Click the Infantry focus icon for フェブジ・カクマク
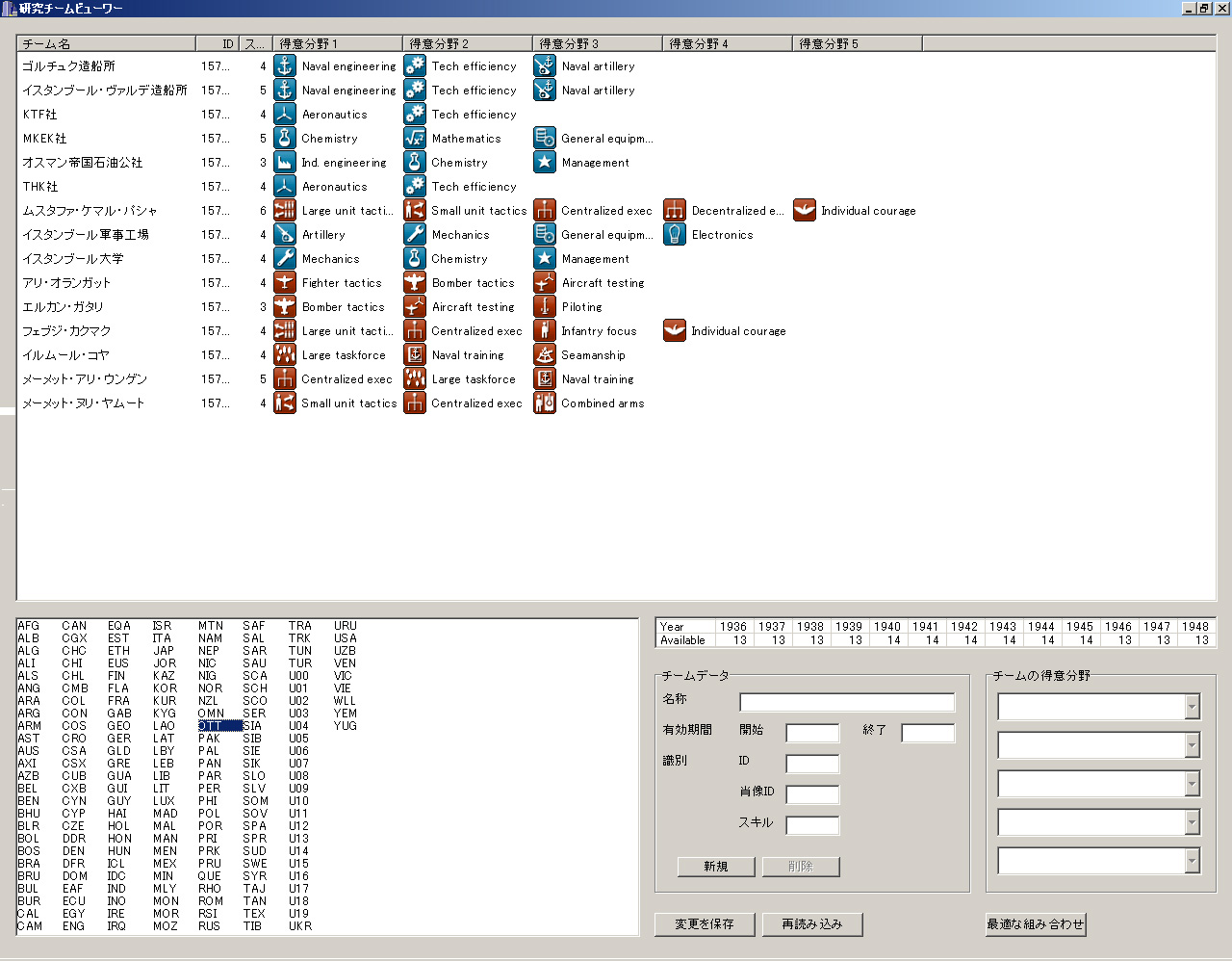1232x961 pixels. (545, 330)
